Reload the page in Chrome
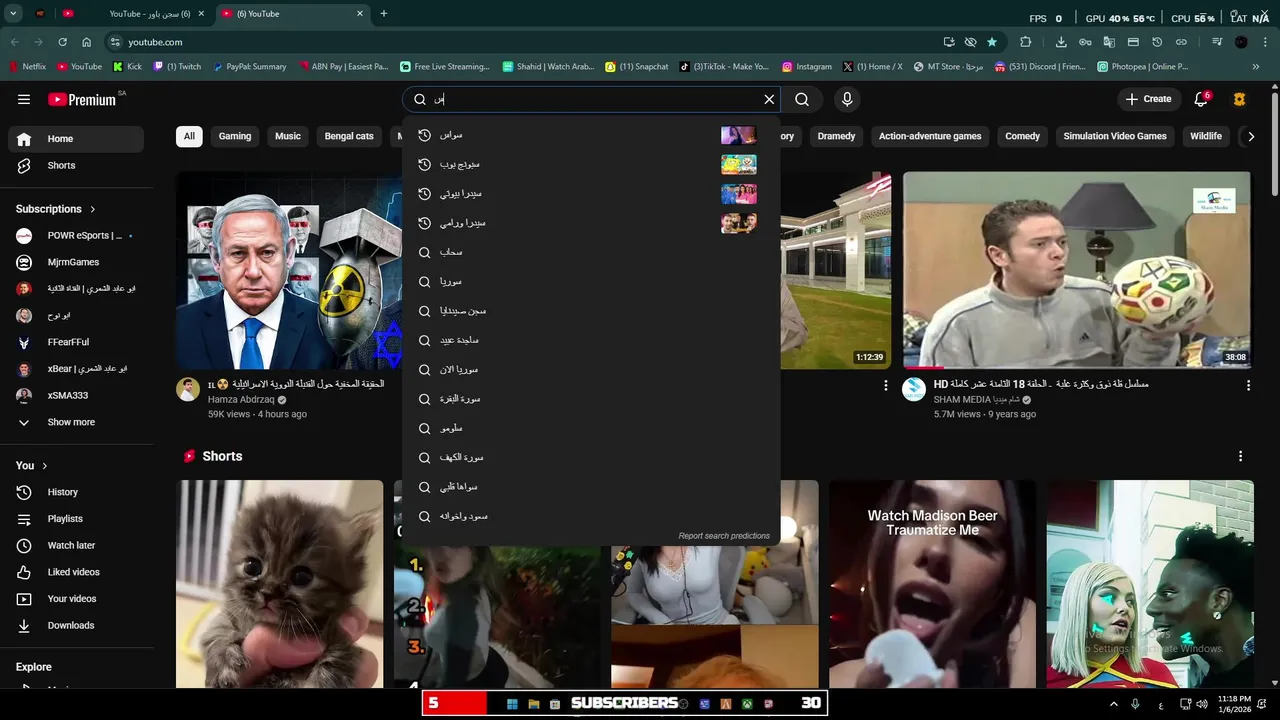The width and height of the screenshot is (1280, 720). (62, 42)
